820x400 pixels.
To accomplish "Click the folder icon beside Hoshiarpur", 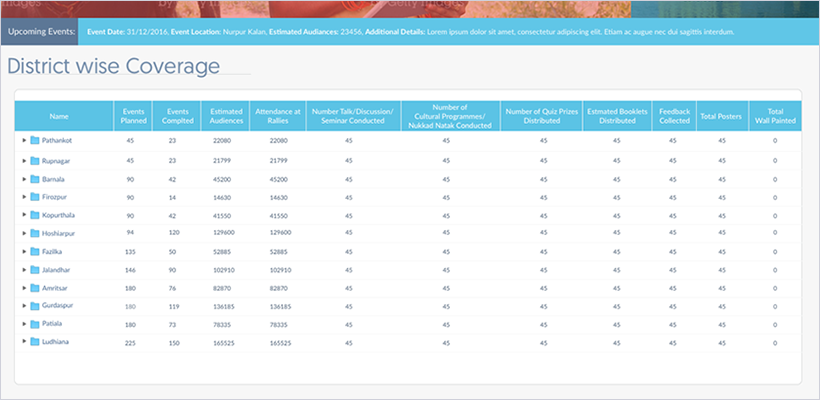I will (35, 233).
